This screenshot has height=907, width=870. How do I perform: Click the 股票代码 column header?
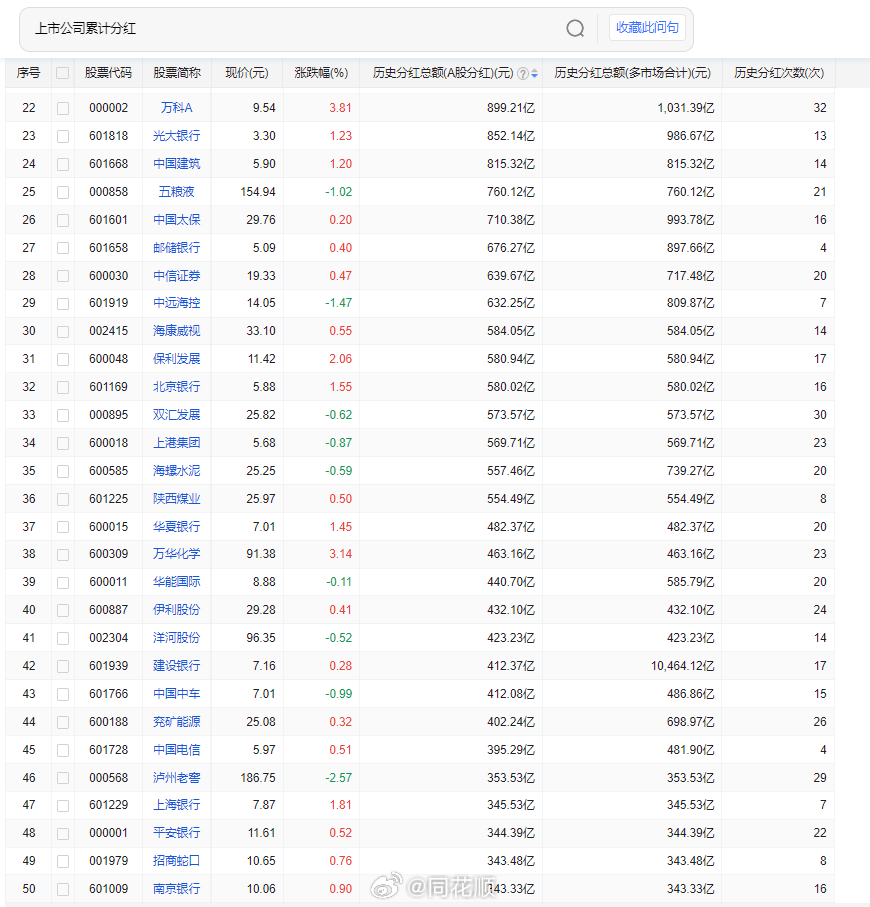[108, 73]
